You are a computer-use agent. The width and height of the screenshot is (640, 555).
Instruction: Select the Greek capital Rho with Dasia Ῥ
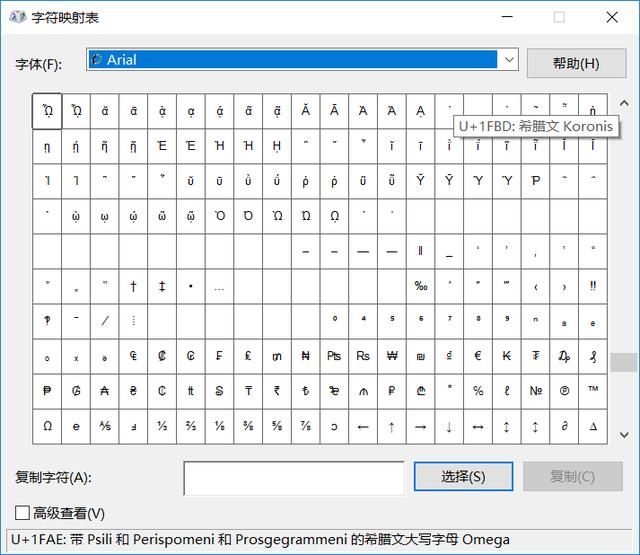click(536, 181)
